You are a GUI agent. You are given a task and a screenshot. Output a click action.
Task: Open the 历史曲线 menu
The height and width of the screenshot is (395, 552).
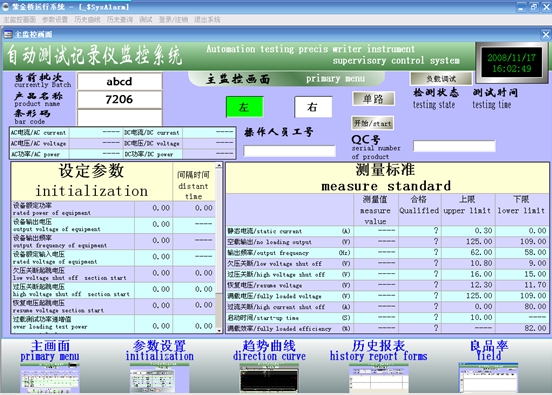(87, 20)
